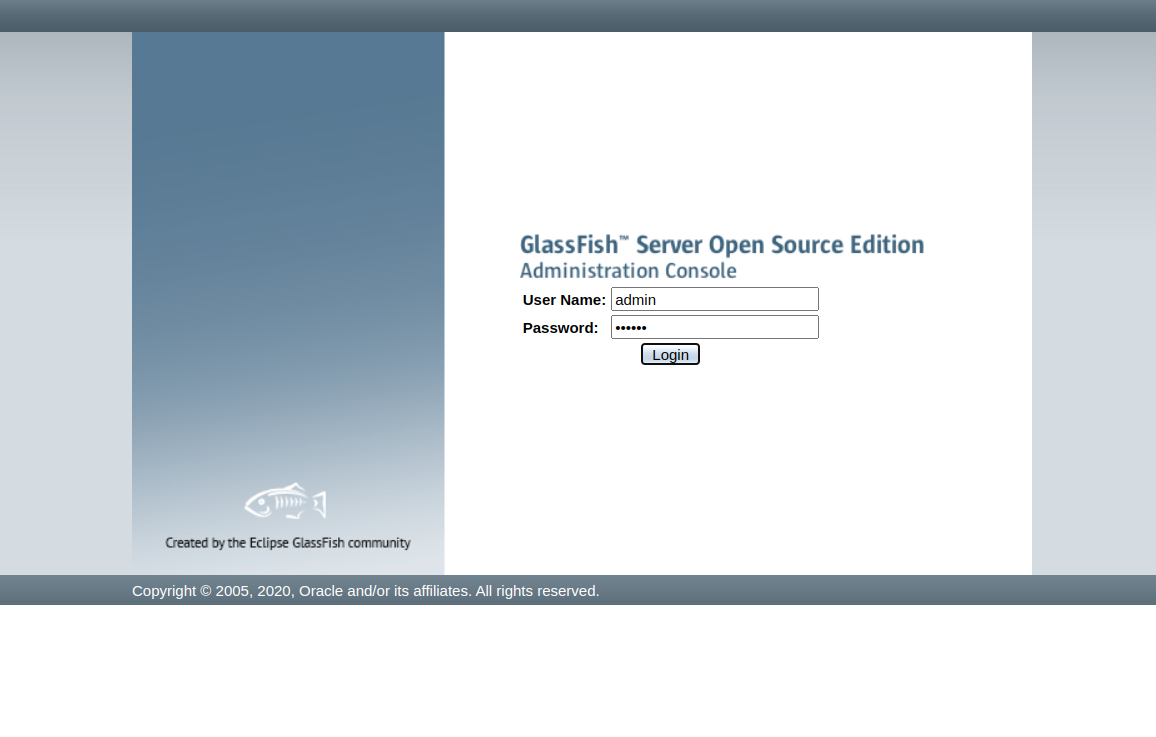Click the "User Name:" label
Screen dimensions: 1156x737
tap(564, 300)
